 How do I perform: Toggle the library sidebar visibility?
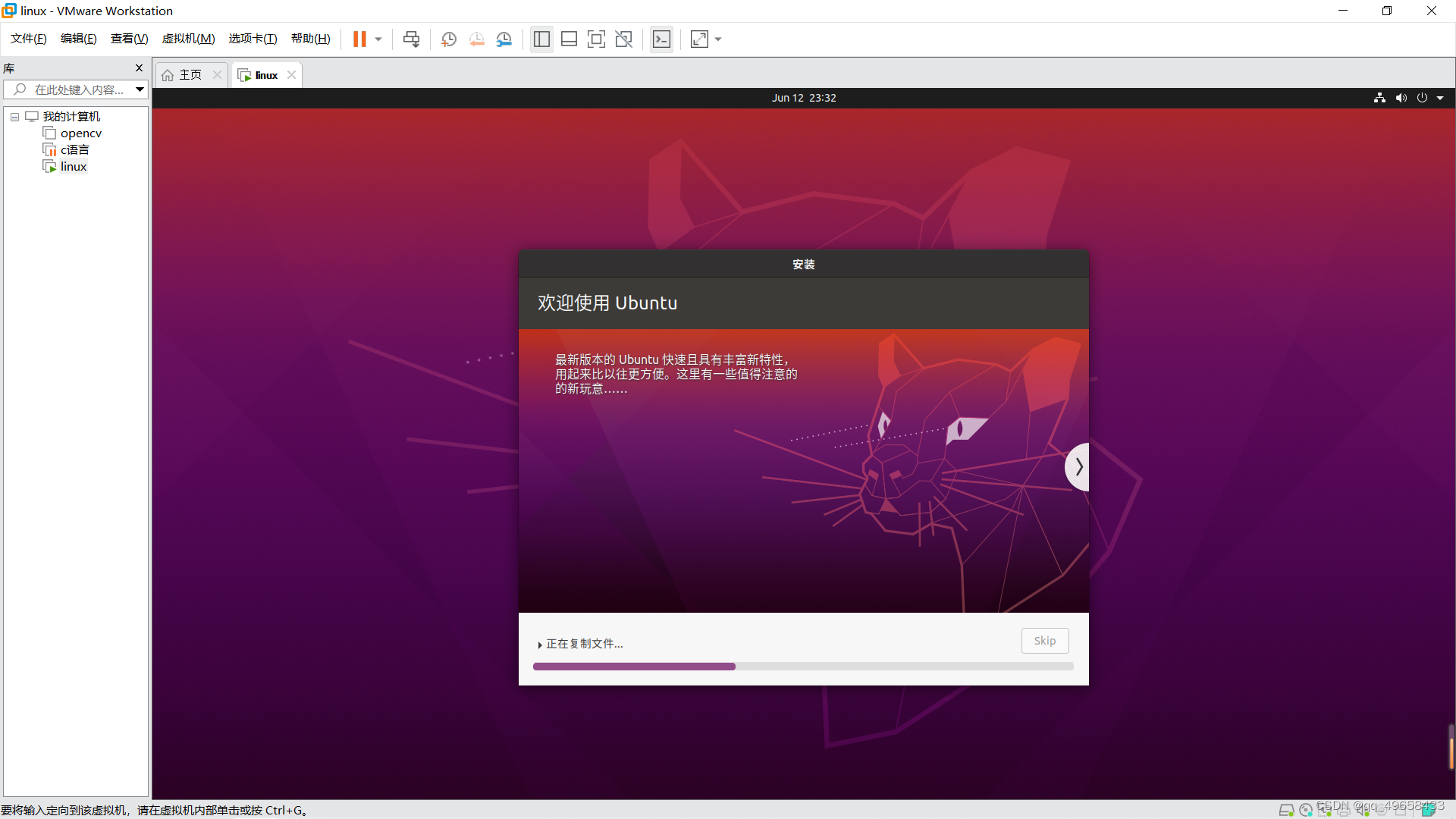541,39
